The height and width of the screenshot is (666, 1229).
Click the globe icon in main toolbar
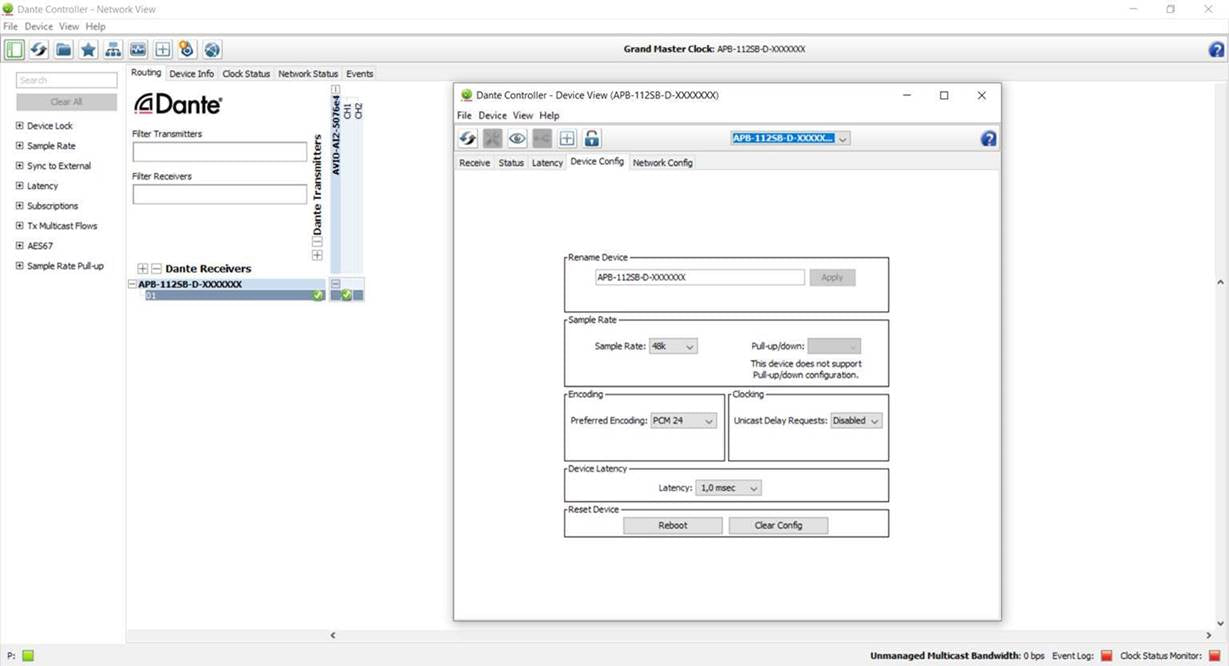(212, 50)
